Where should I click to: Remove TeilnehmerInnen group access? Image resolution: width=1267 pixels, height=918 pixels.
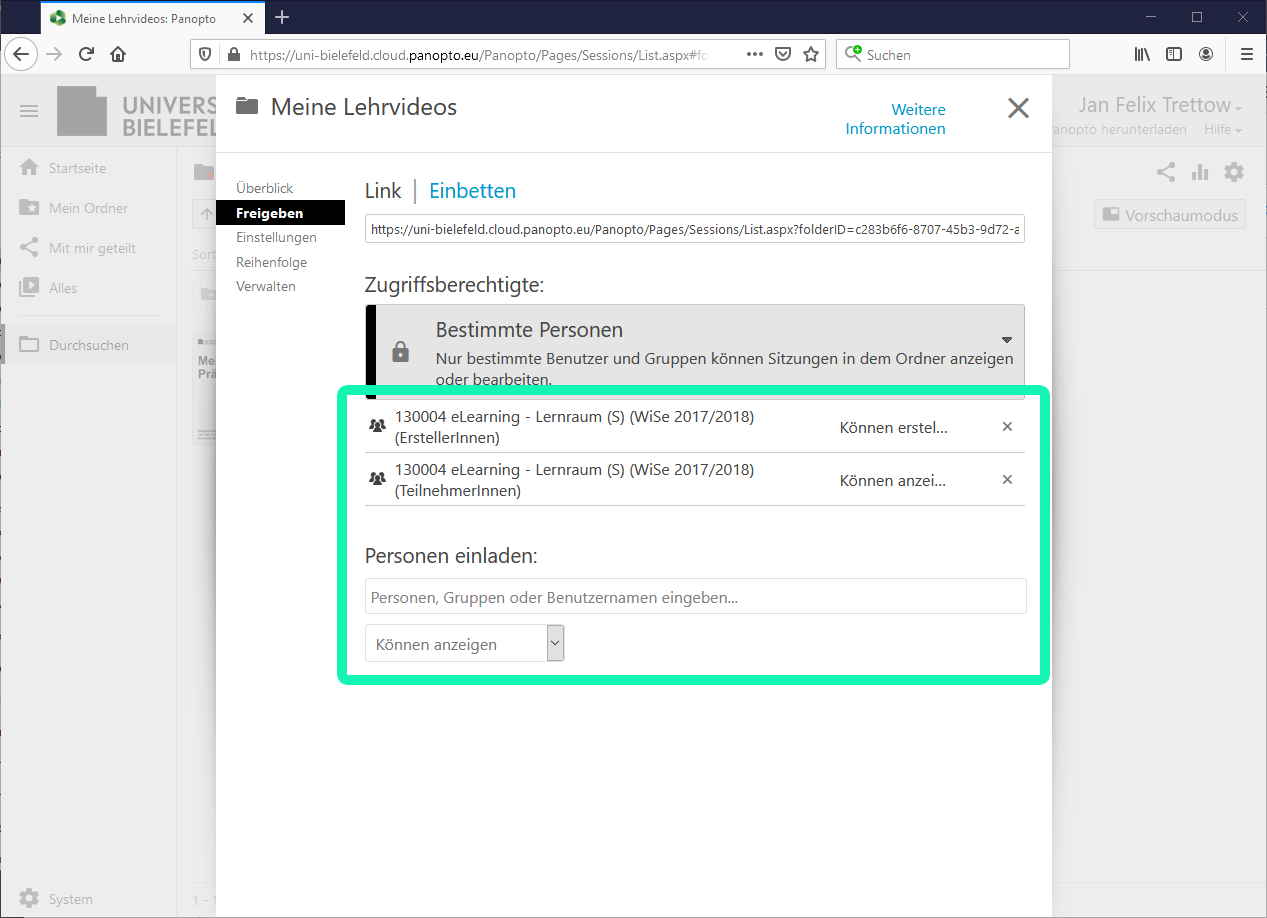point(1007,480)
